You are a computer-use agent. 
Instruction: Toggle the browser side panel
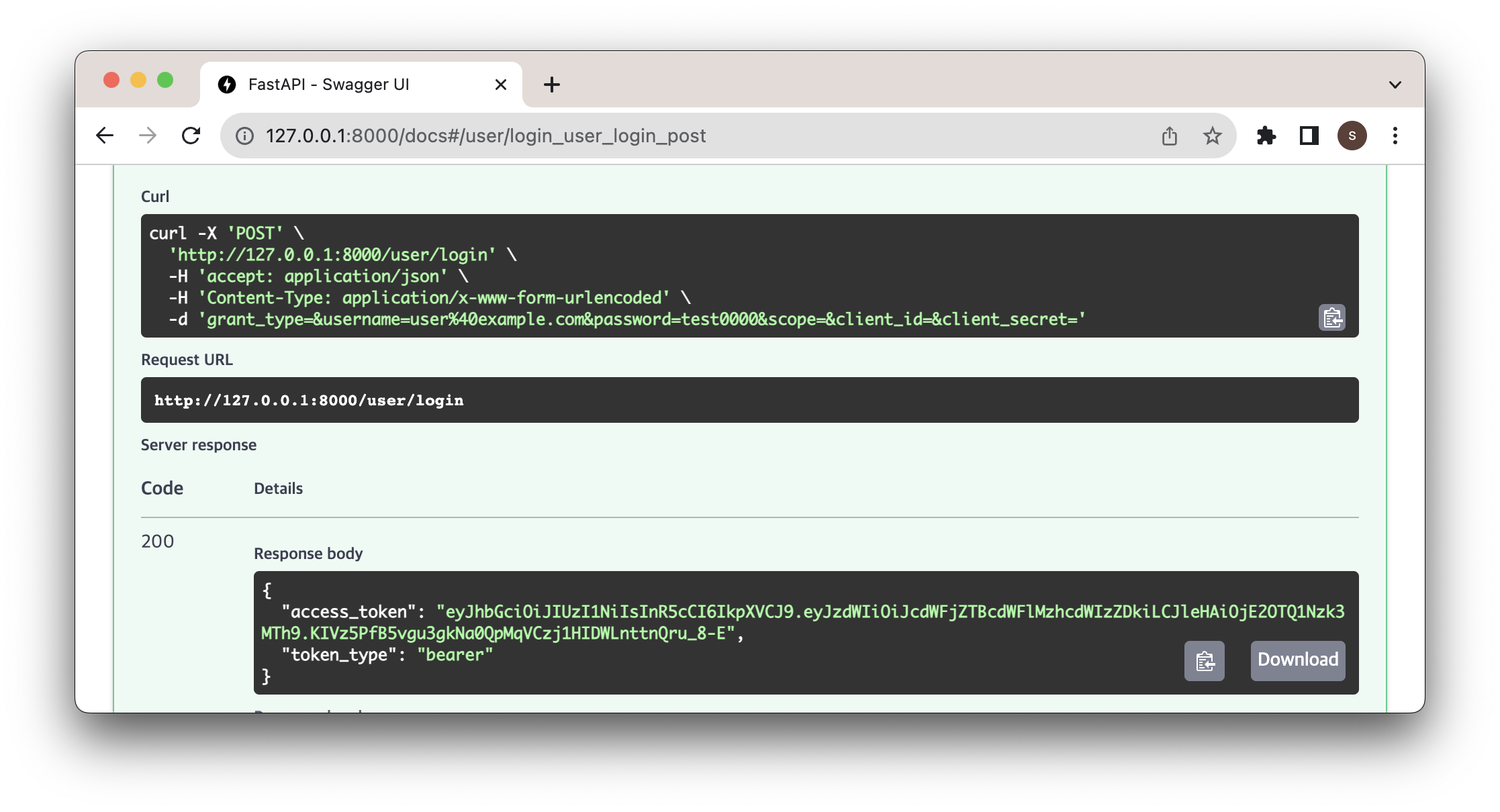pos(1309,136)
